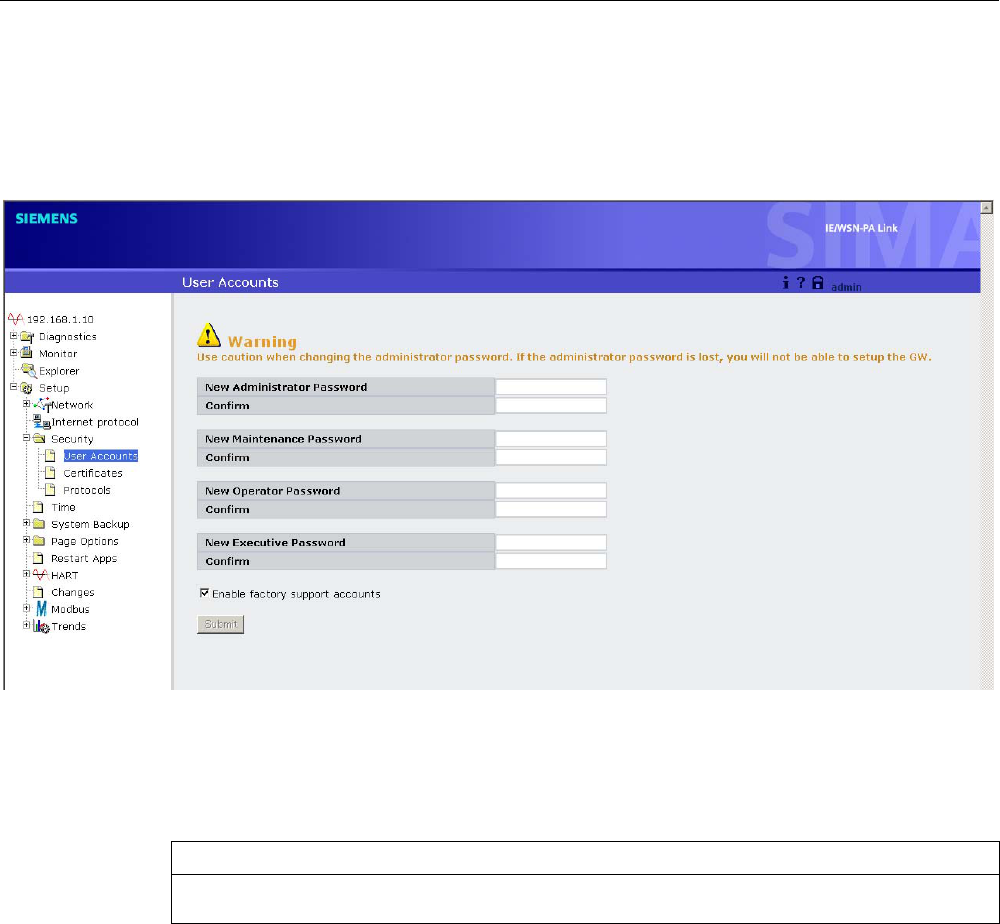Click the Diagnostics folder icon
The width and height of the screenshot is (1000, 924).
27,337
